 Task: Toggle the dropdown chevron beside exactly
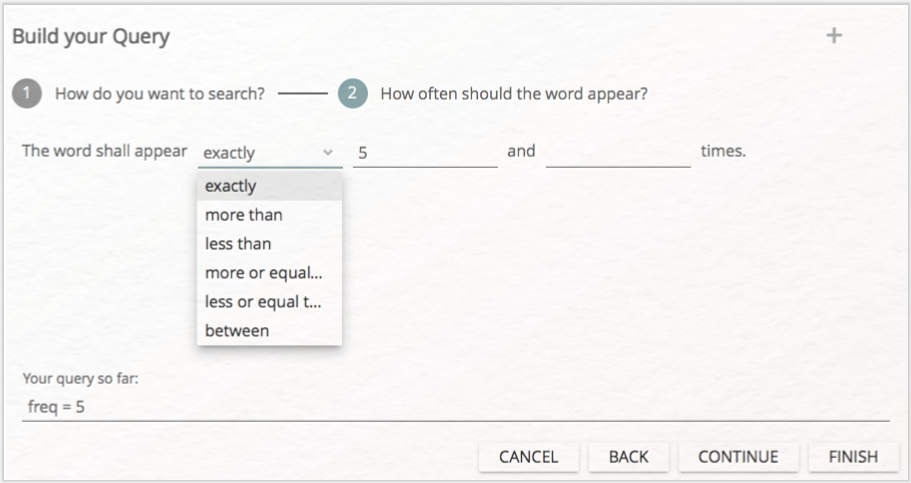click(328, 153)
